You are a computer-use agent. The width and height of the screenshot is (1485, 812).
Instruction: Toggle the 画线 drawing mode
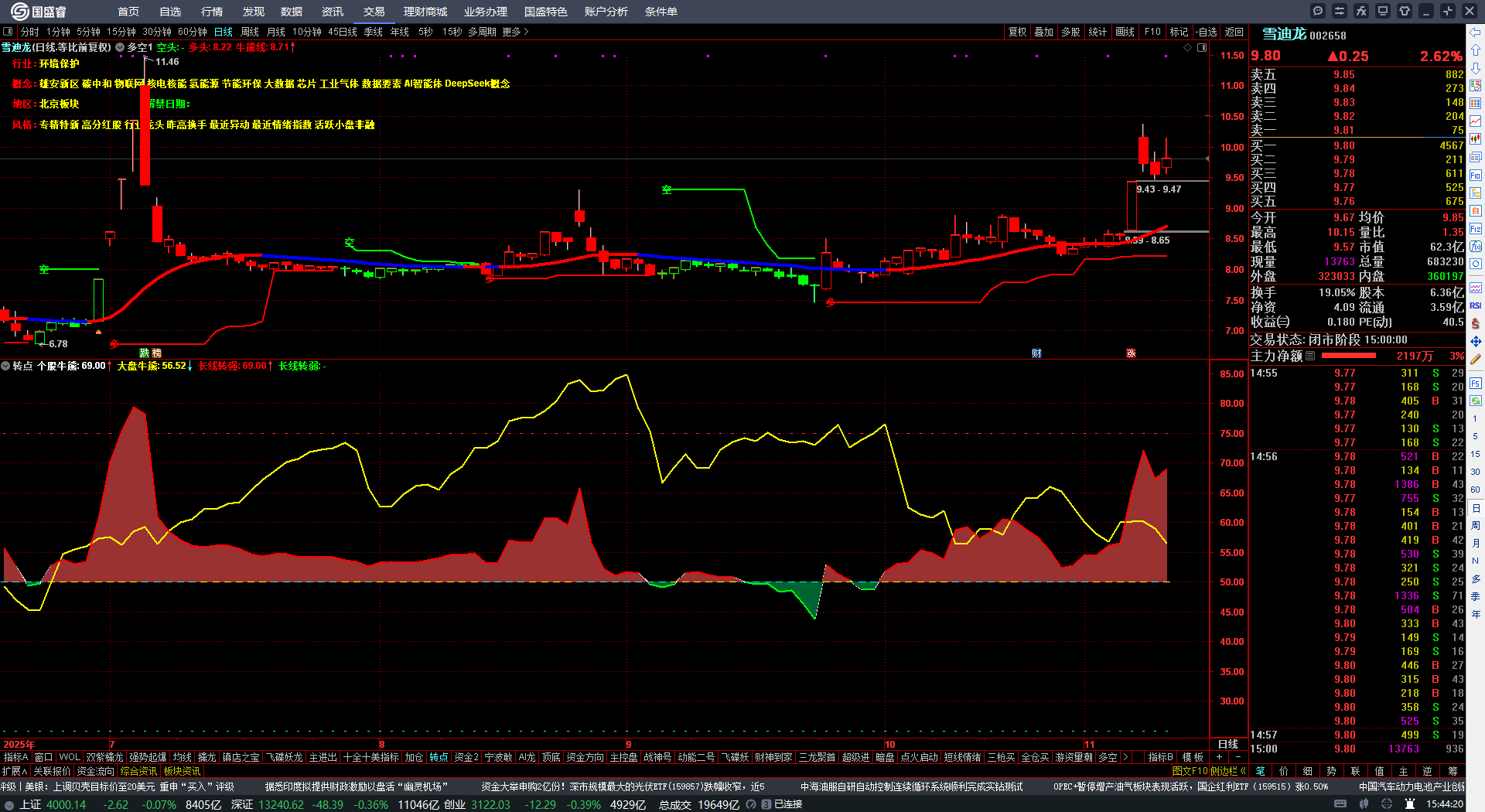[x=1125, y=32]
